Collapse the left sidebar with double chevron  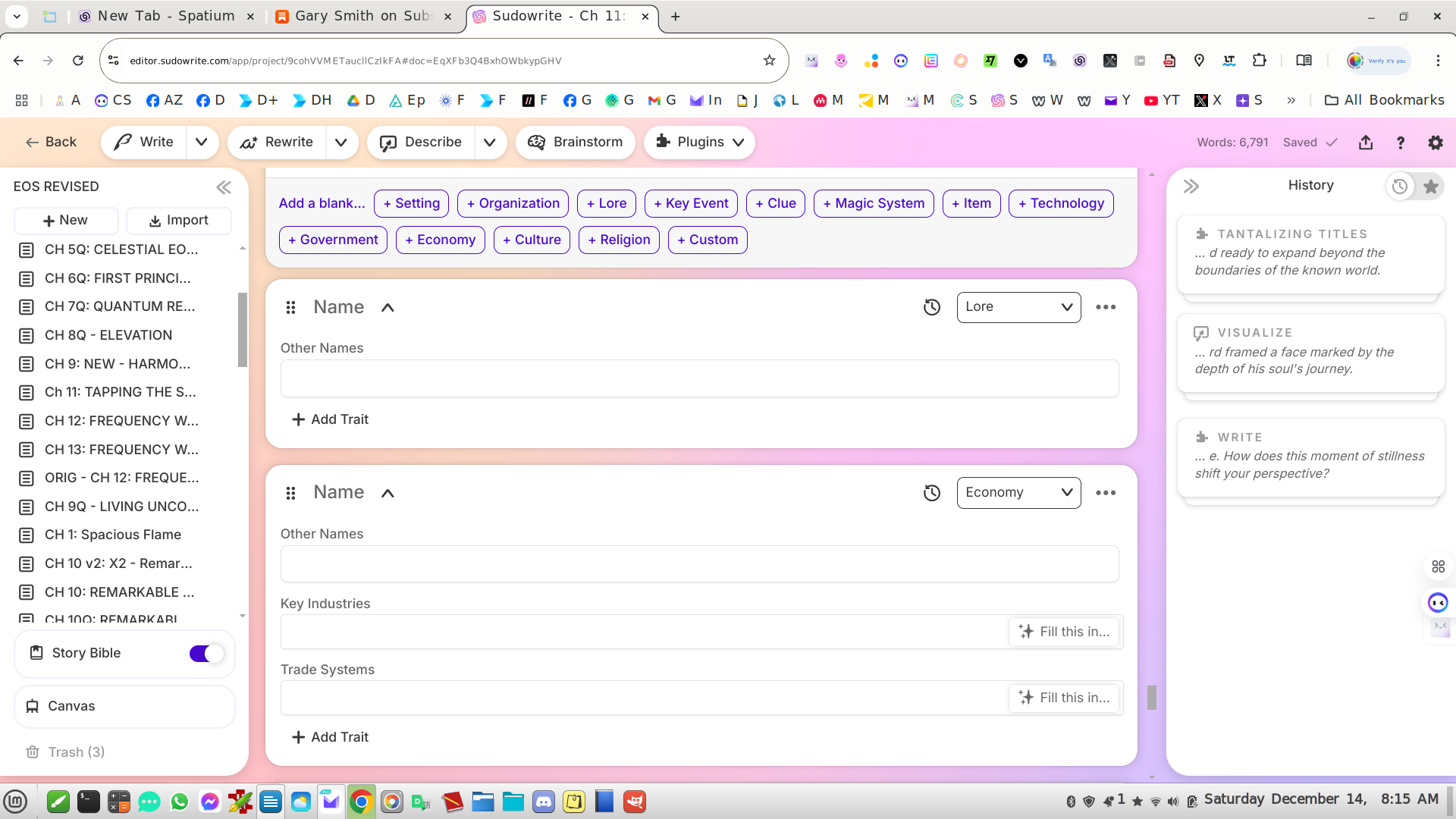[223, 187]
